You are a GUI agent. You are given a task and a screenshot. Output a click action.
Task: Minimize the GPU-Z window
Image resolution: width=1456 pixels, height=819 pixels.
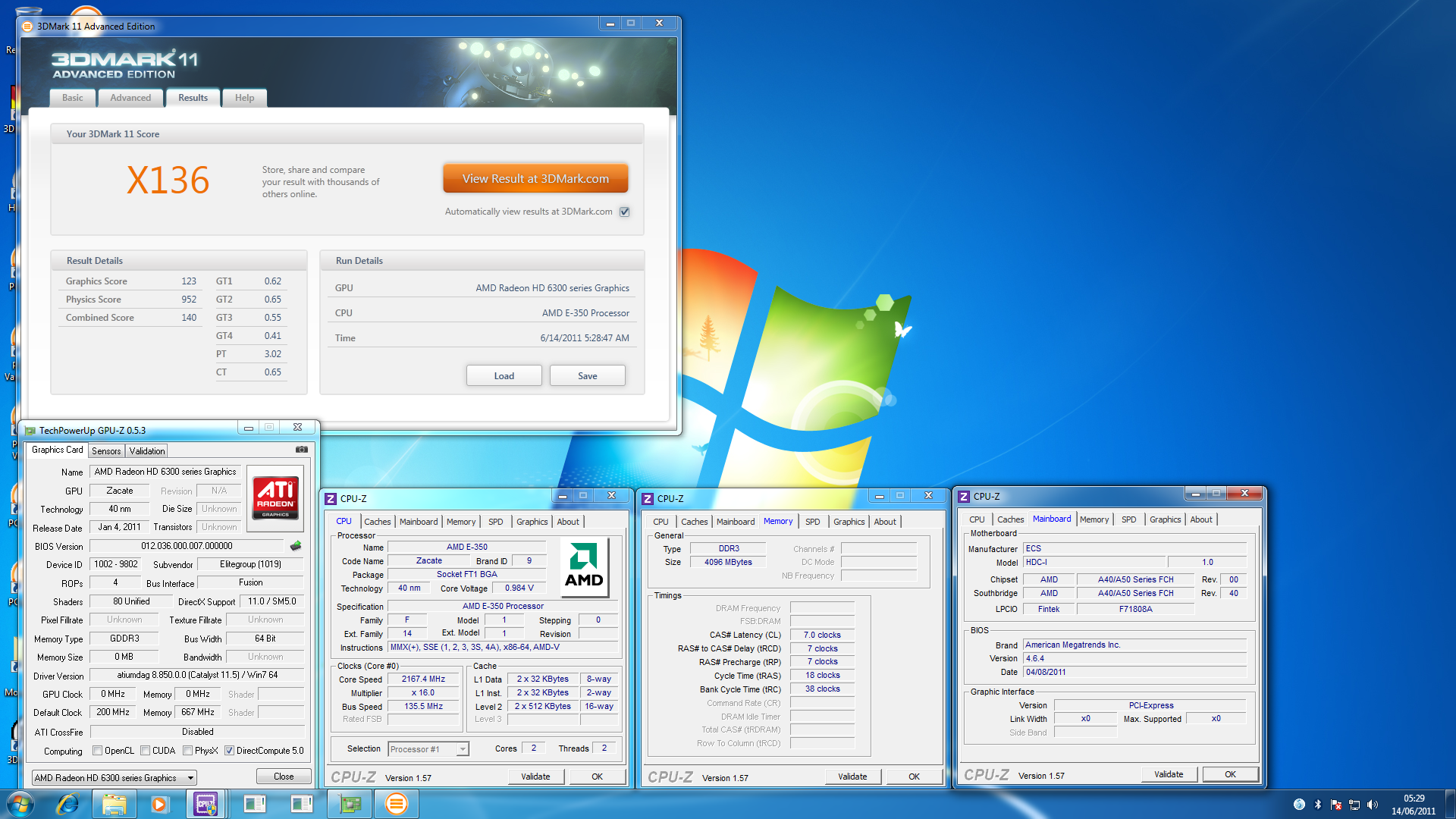(x=249, y=428)
